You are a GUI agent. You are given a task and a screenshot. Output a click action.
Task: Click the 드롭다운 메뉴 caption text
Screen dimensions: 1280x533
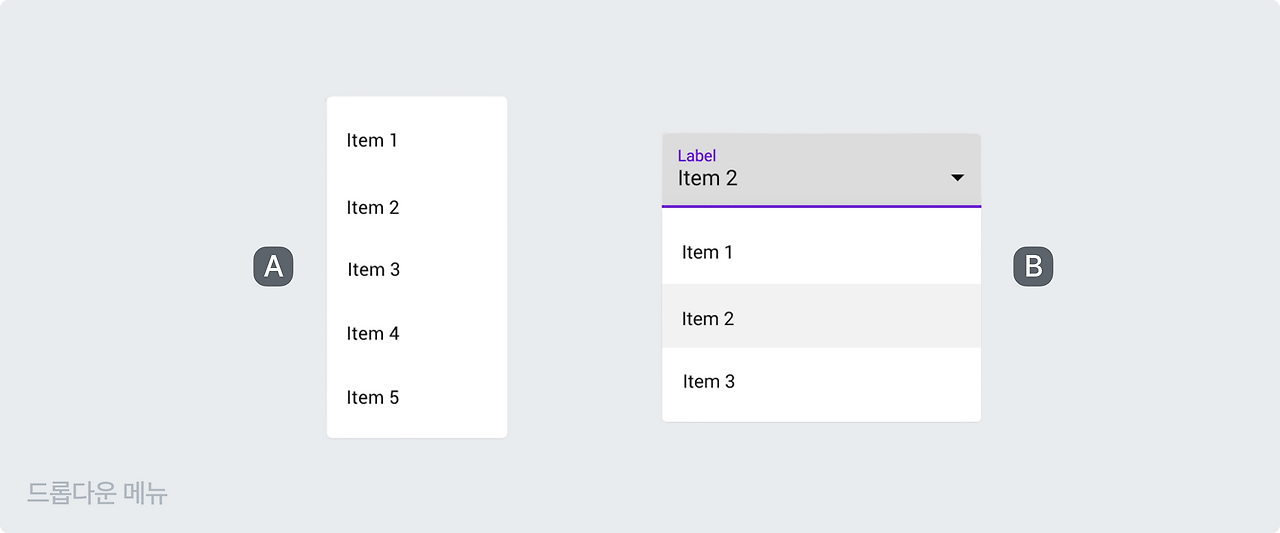pyautogui.click(x=97, y=493)
